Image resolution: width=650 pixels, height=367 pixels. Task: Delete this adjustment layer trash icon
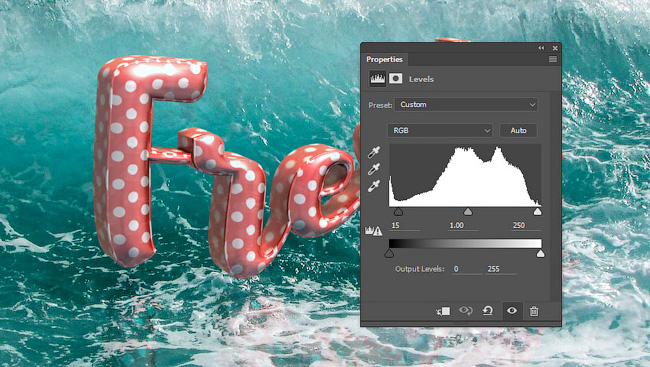[x=534, y=311]
